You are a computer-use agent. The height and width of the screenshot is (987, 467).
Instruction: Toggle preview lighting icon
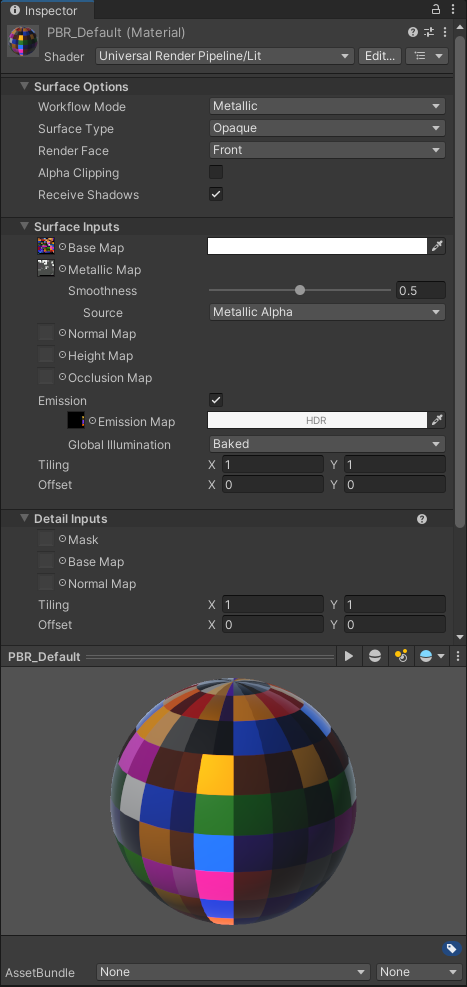(401, 656)
